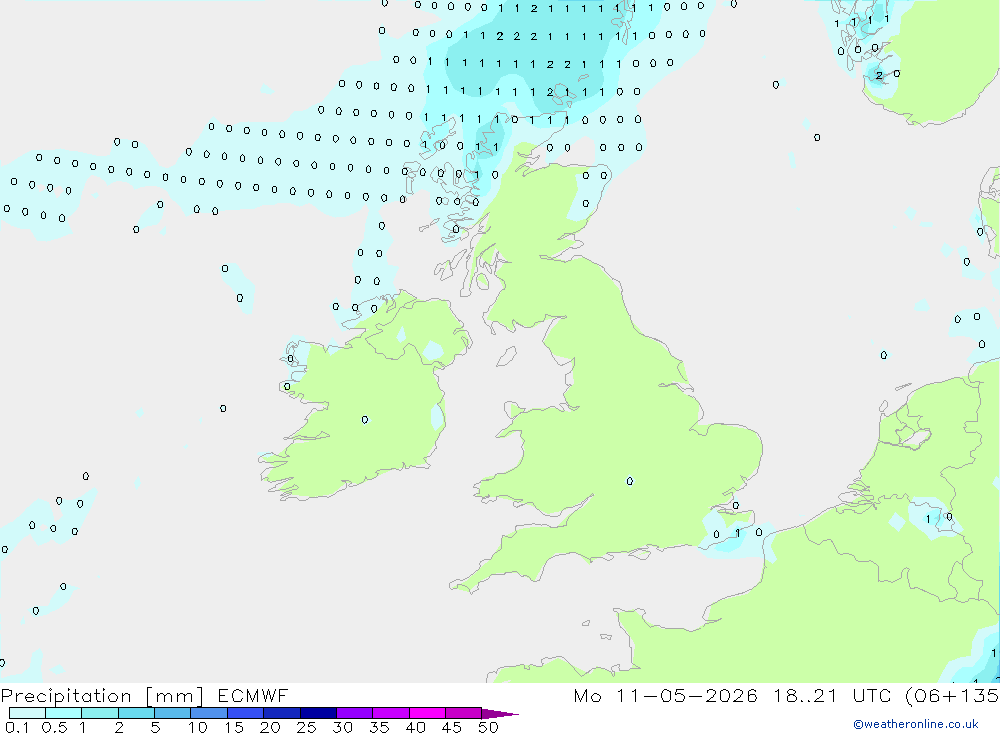
Task: Click the "(06+135" forecast run text
Action: point(952,695)
